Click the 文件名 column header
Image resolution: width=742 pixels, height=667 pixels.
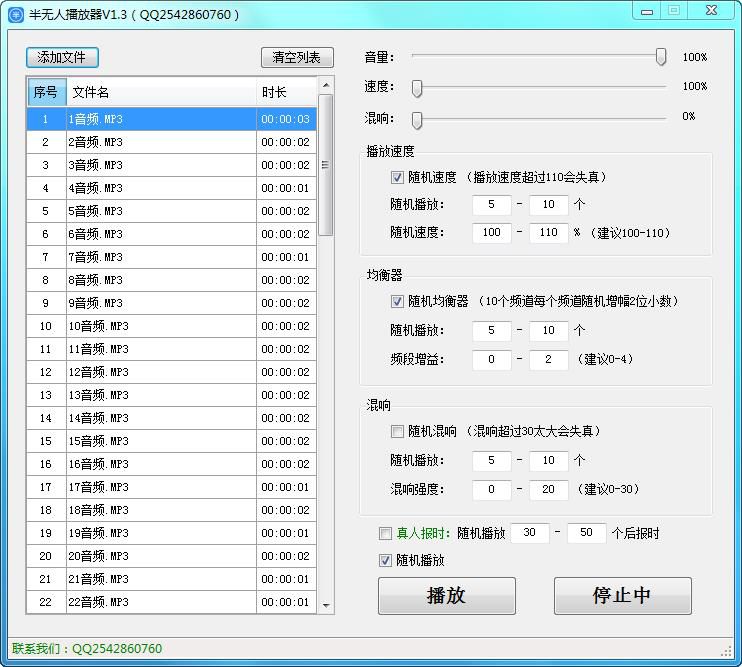[161, 92]
